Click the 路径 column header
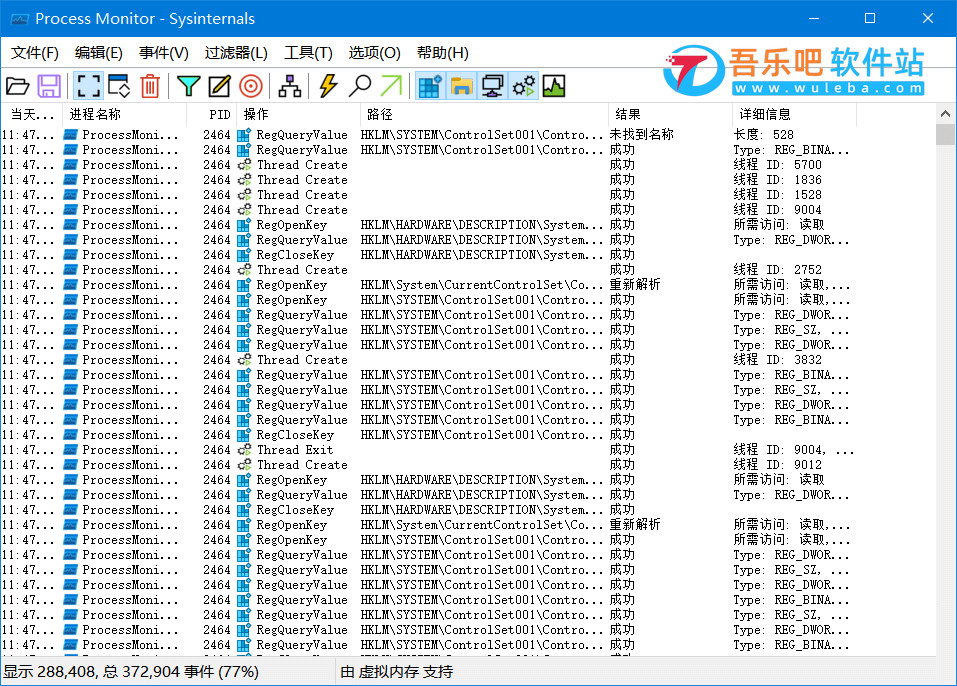This screenshot has width=957, height=686. click(x=483, y=114)
